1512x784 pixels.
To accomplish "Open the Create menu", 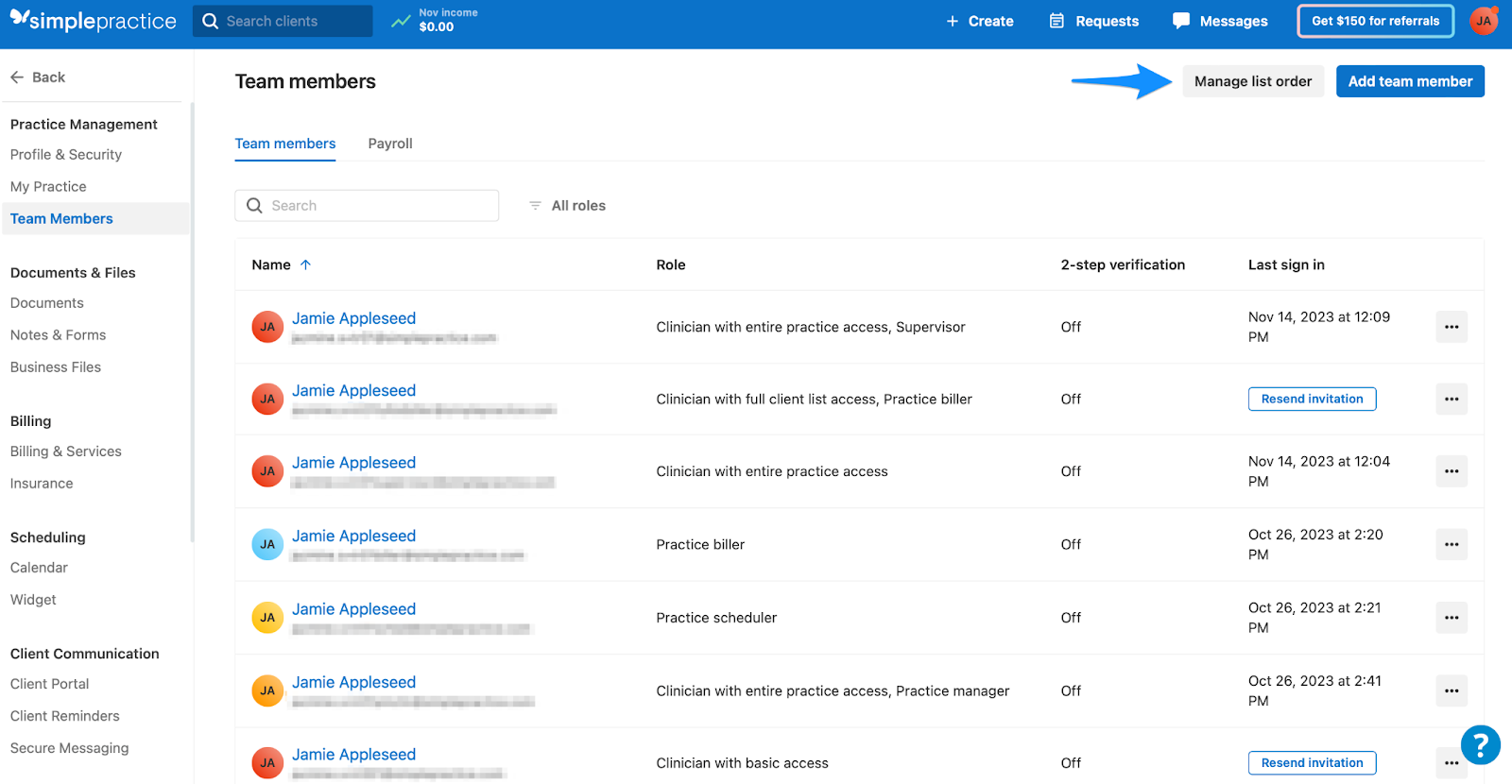I will (980, 21).
